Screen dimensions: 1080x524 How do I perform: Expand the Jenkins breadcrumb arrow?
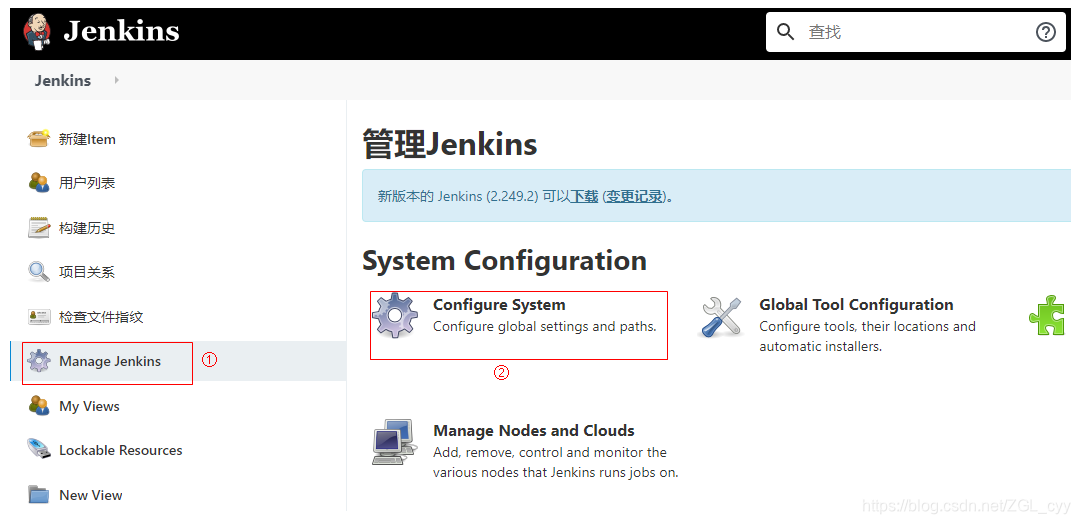pos(116,80)
